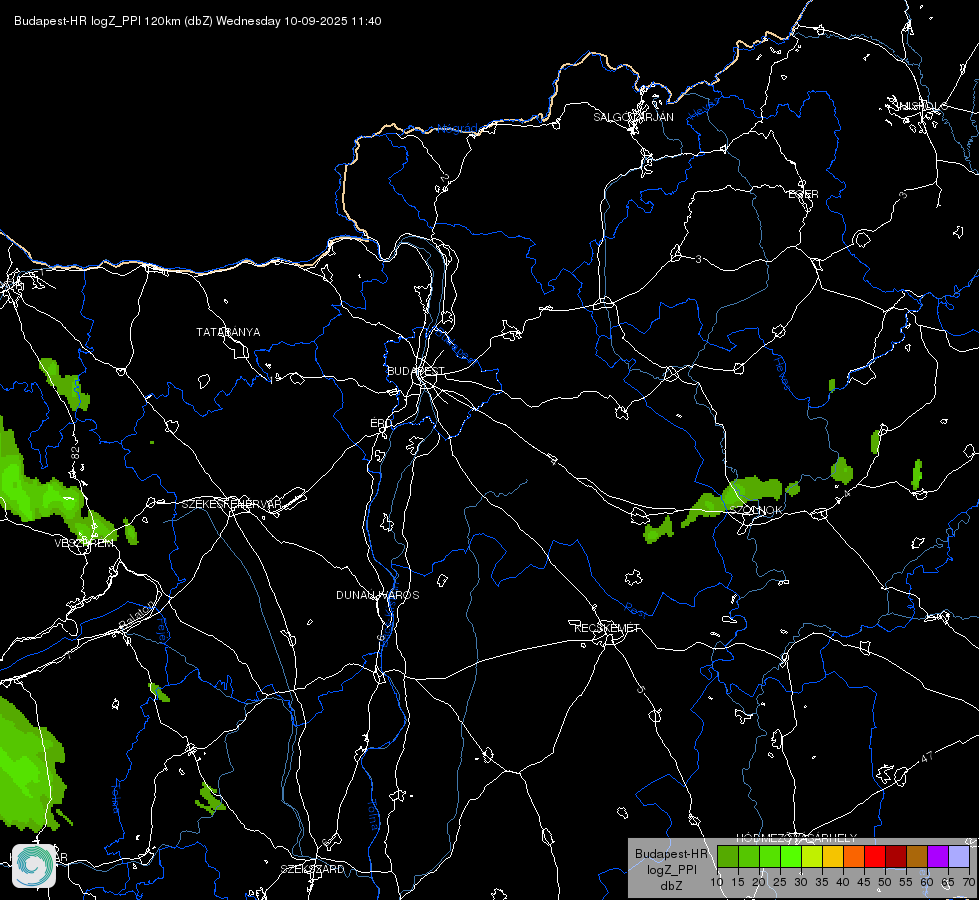
Task: Click the legend scale value 30
Action: [801, 883]
